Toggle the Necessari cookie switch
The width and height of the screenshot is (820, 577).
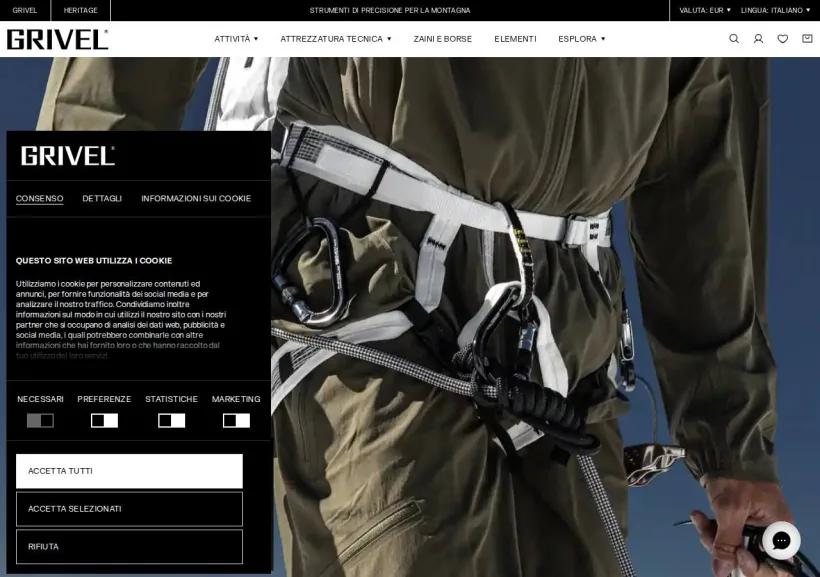coord(40,421)
